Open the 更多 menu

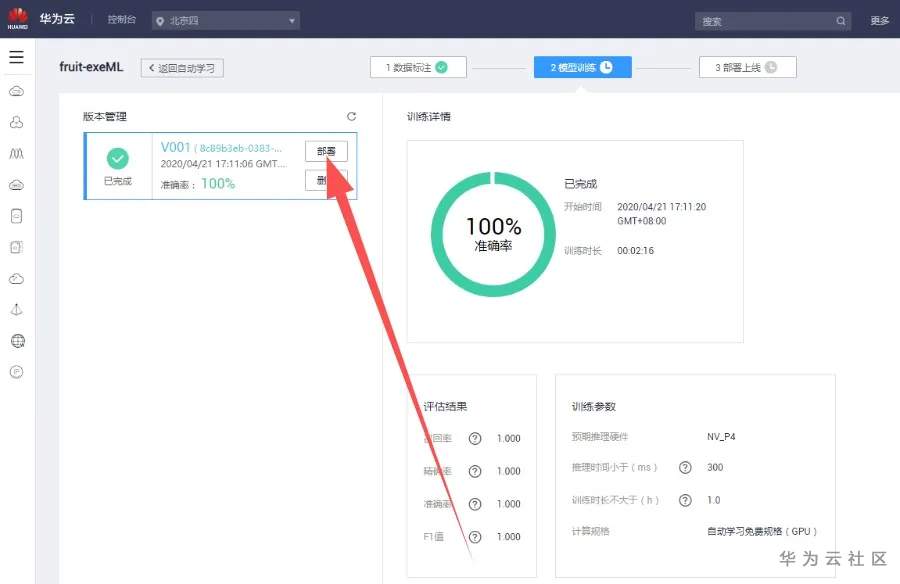click(879, 21)
